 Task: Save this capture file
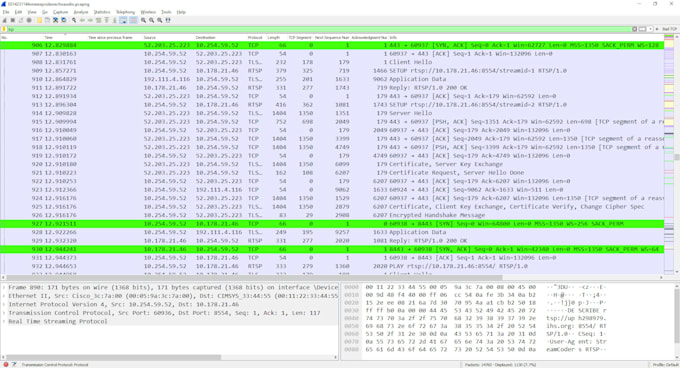click(47, 20)
